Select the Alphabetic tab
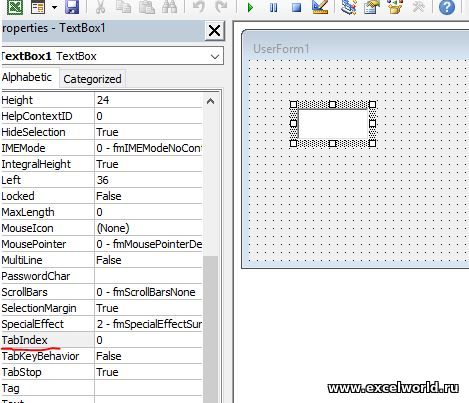 [x=27, y=77]
